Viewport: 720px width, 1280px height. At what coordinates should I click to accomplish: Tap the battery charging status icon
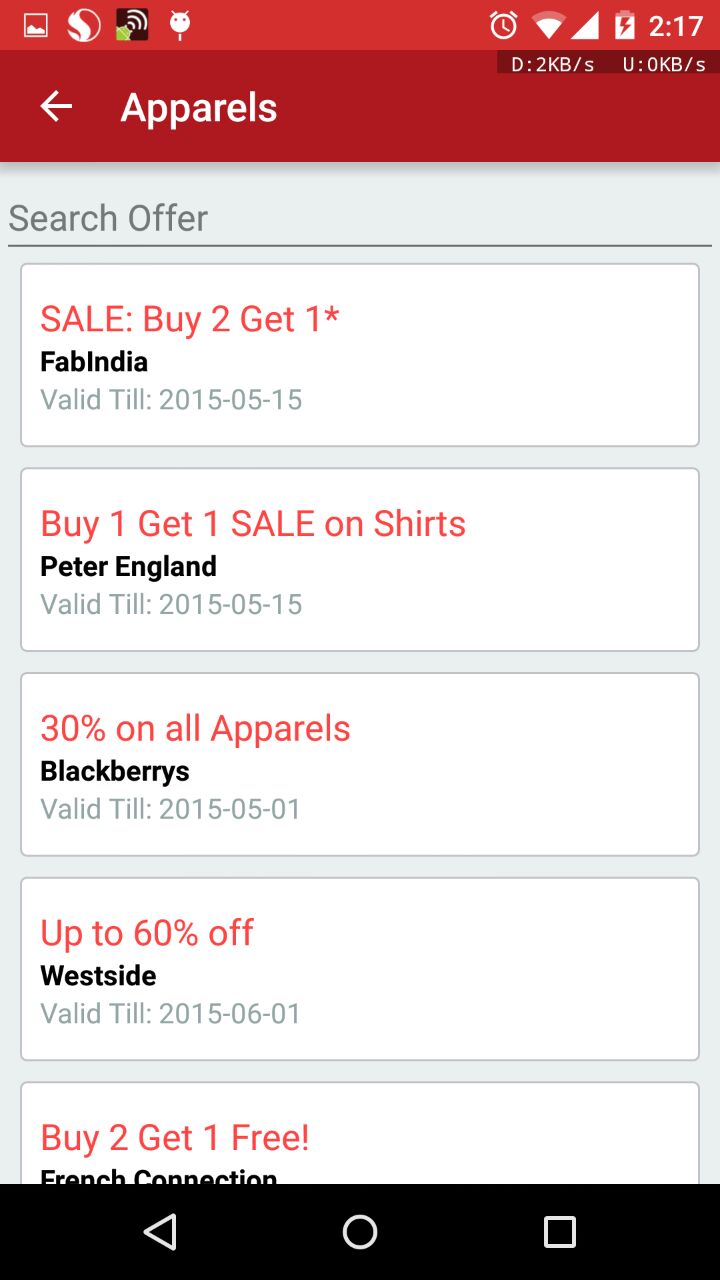pos(625,25)
